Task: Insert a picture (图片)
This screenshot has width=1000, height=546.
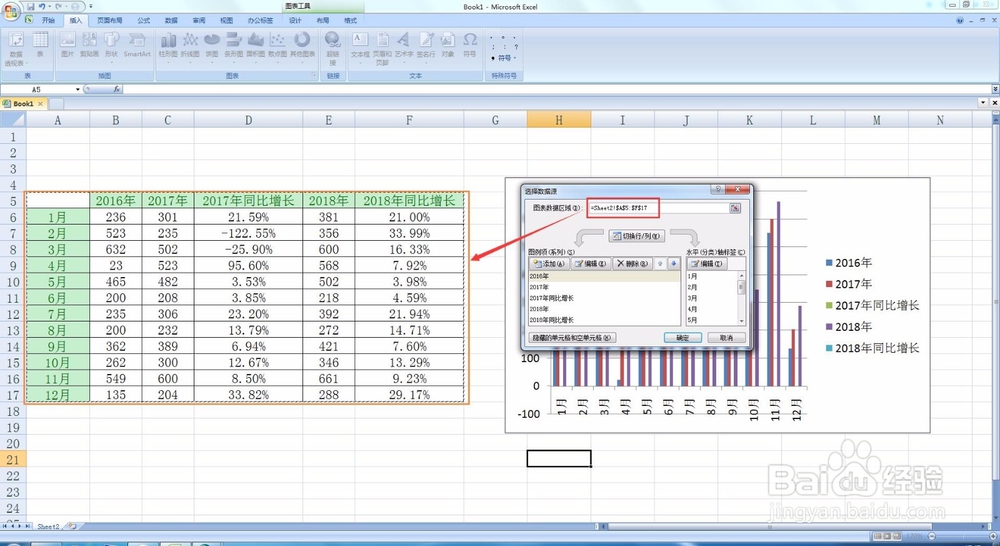Action: [68, 45]
